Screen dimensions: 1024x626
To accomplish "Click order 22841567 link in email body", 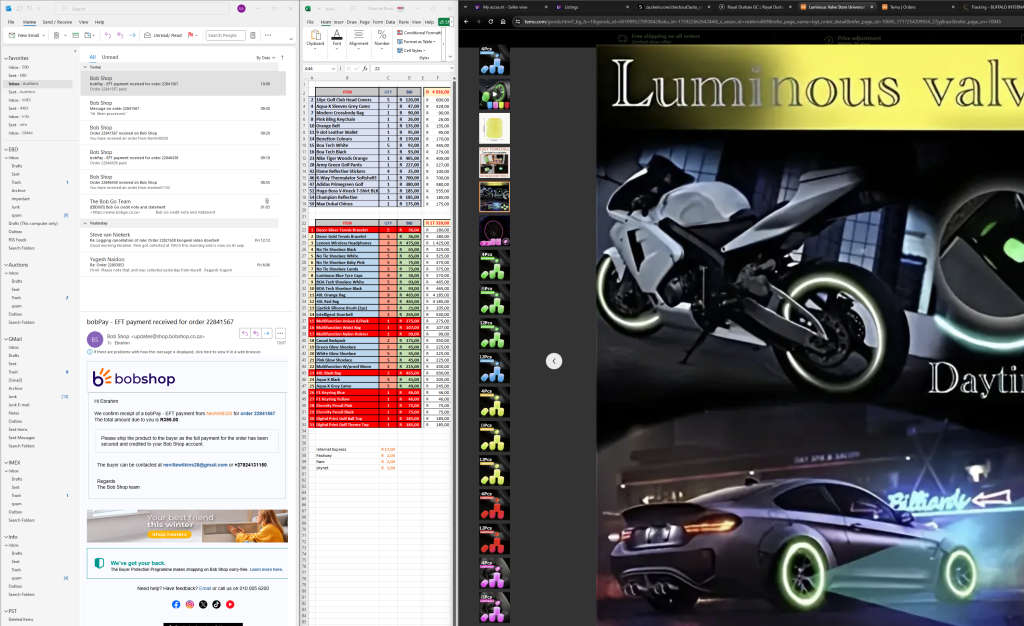I will pyautogui.click(x=257, y=412).
